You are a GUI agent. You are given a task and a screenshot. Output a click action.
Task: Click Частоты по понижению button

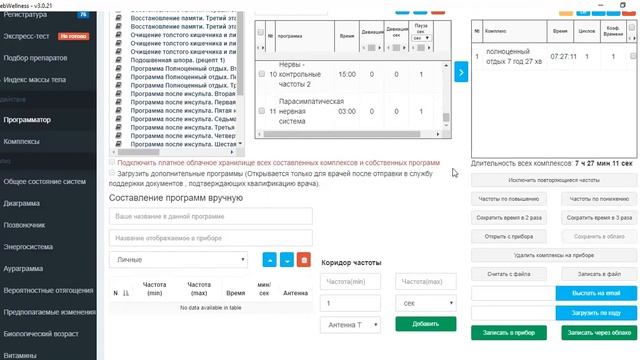599,199
